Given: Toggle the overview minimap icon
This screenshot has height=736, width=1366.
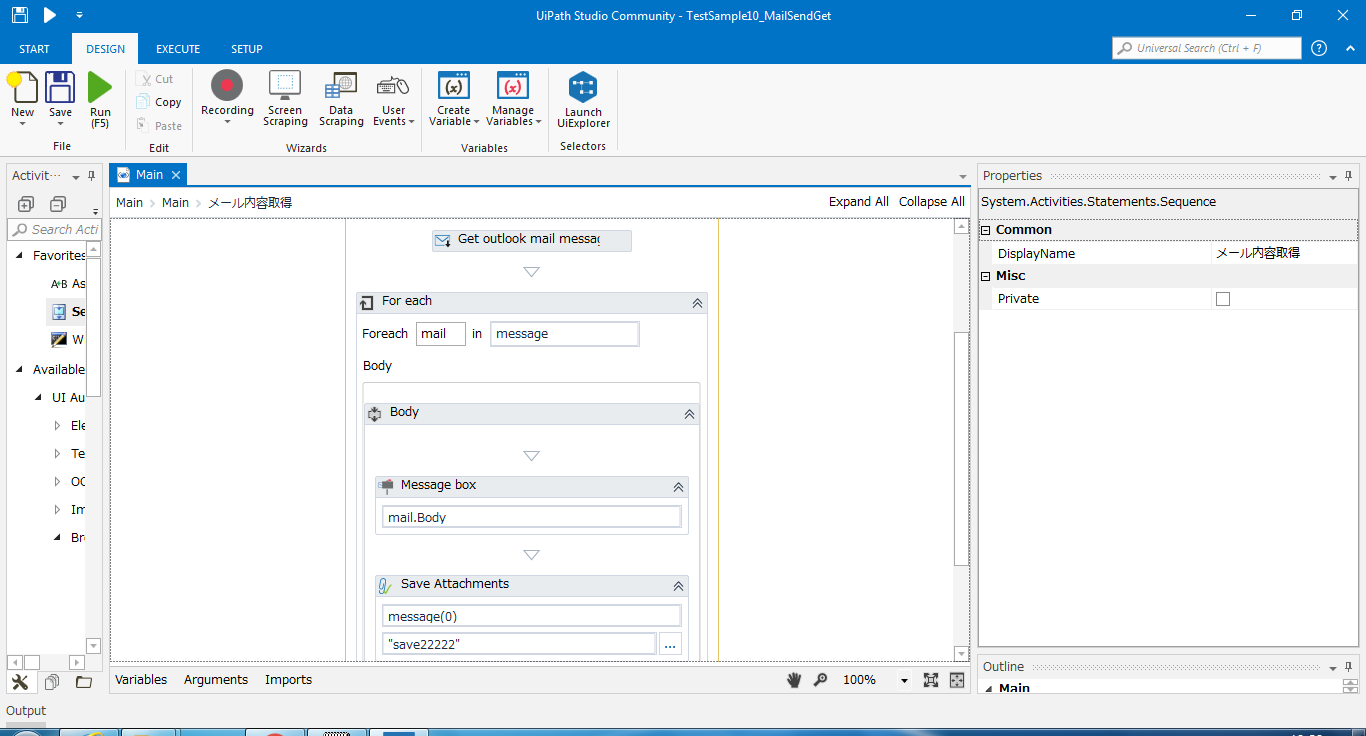Looking at the screenshot, I should point(957,680).
